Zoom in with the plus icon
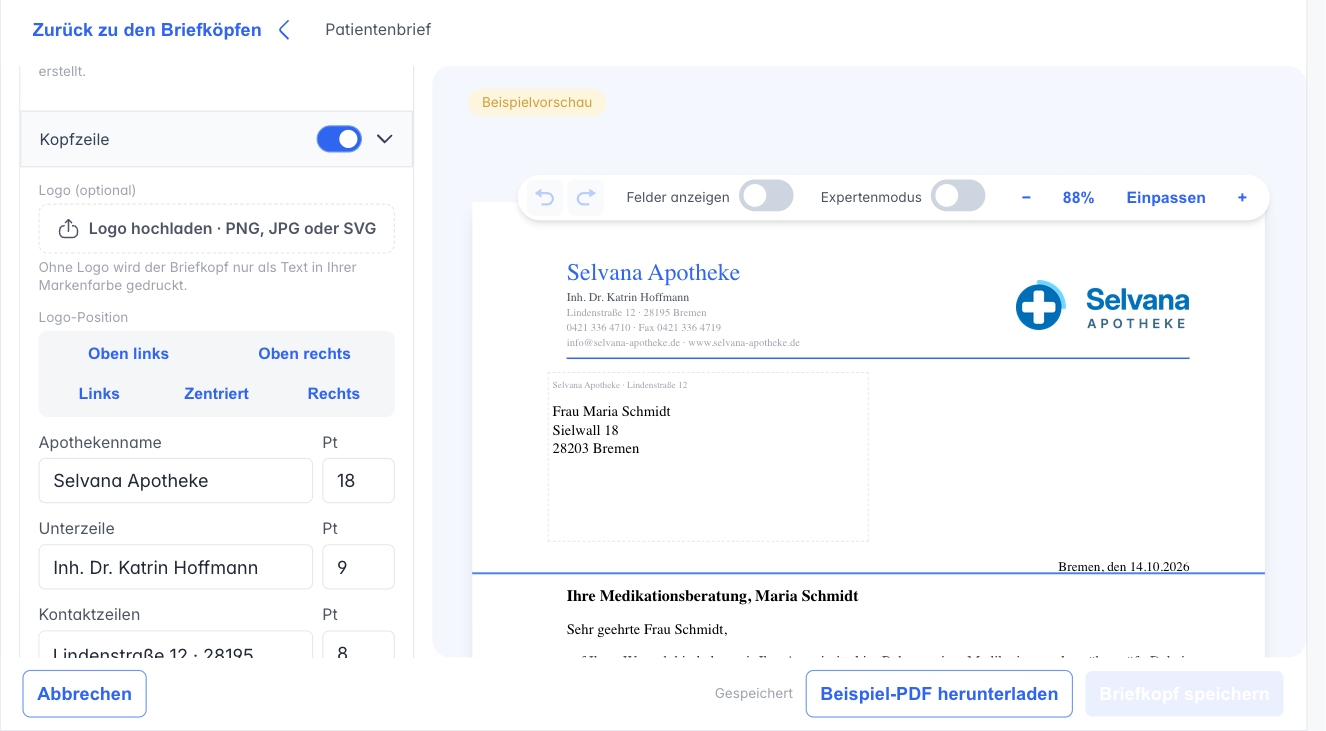 coord(1242,198)
